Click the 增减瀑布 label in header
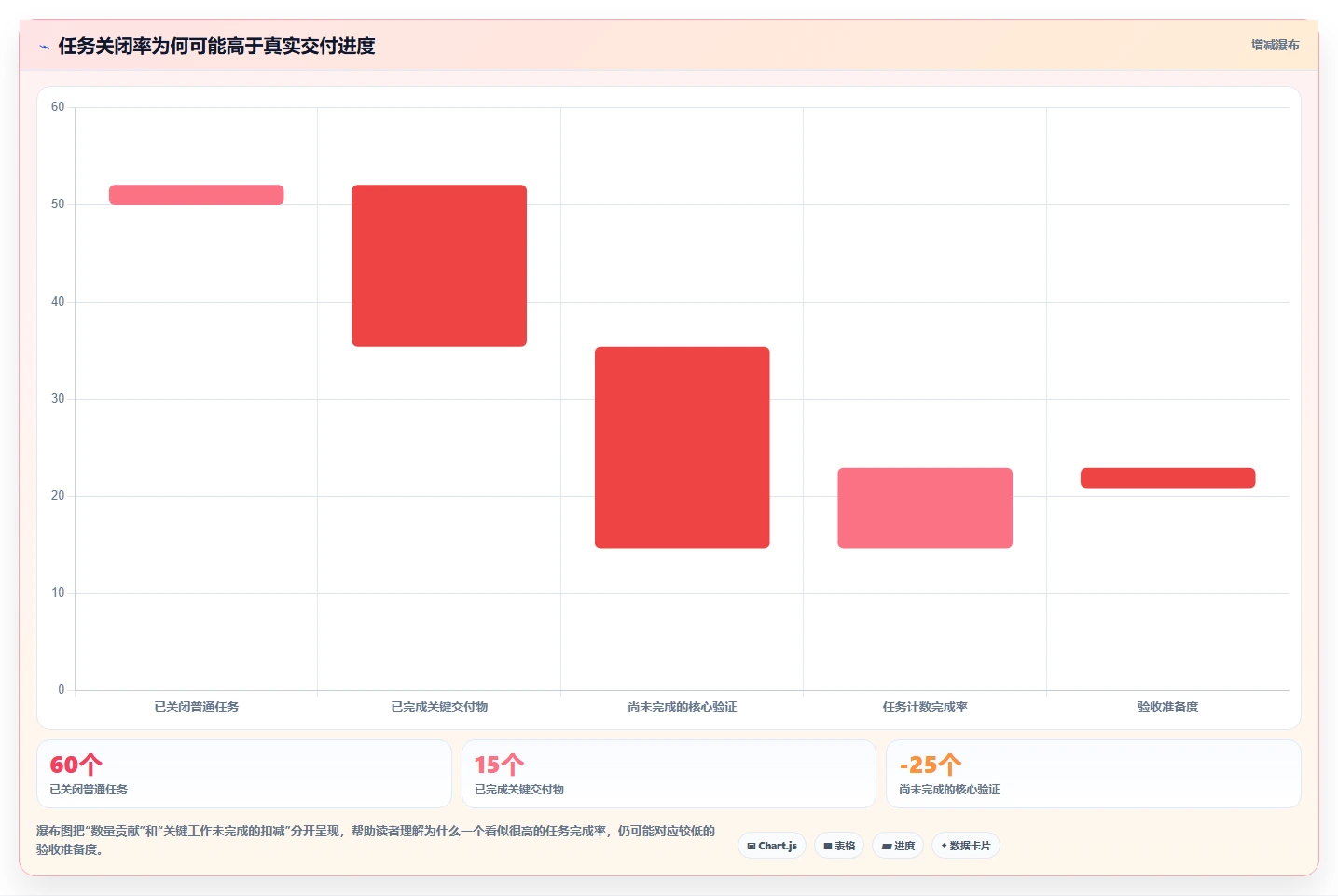The height and width of the screenshot is (896, 1338). [1275, 45]
